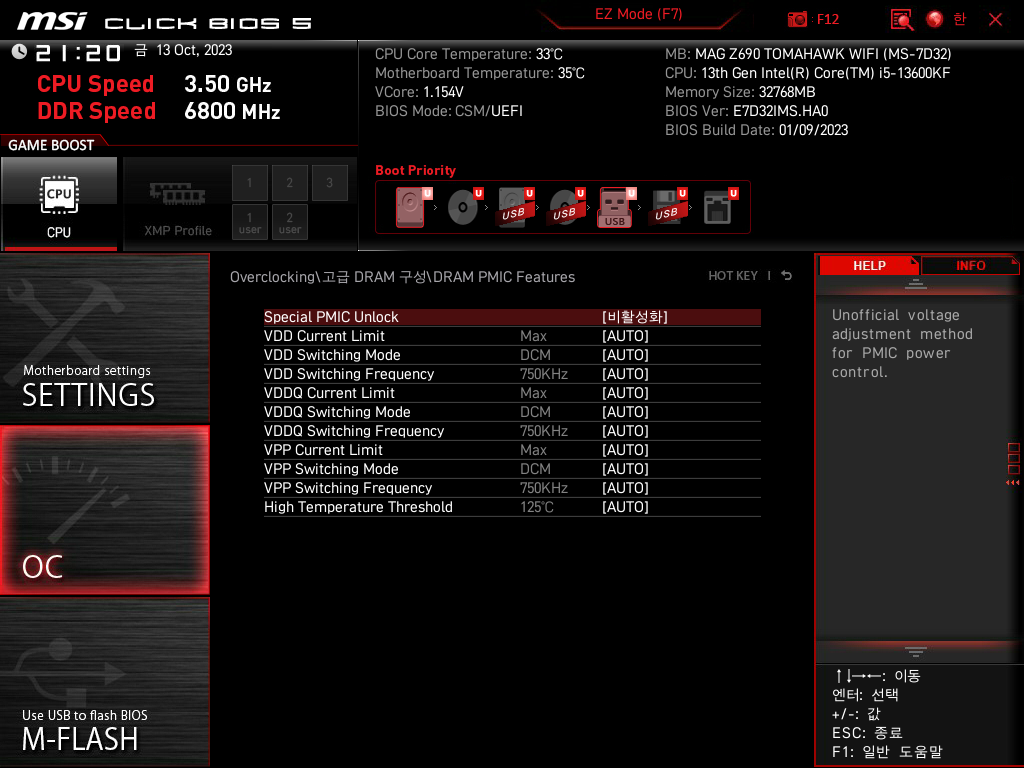Open VDD Switching Mode AUTO dropdown
The height and width of the screenshot is (768, 1024).
click(625, 355)
